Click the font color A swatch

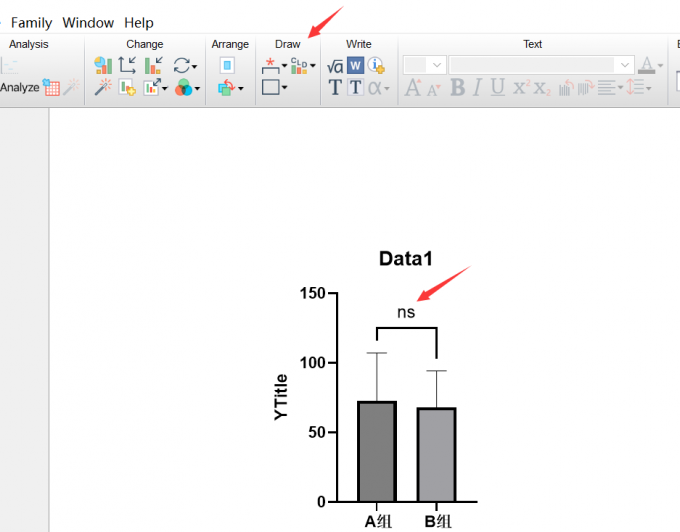click(647, 65)
